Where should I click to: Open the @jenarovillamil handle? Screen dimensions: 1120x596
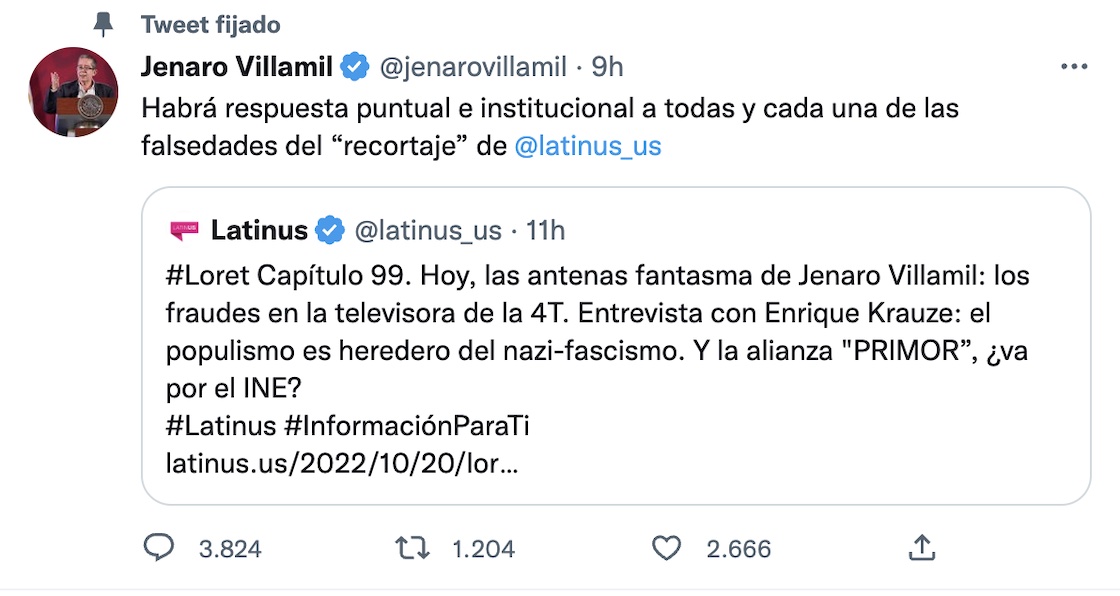coord(470,67)
